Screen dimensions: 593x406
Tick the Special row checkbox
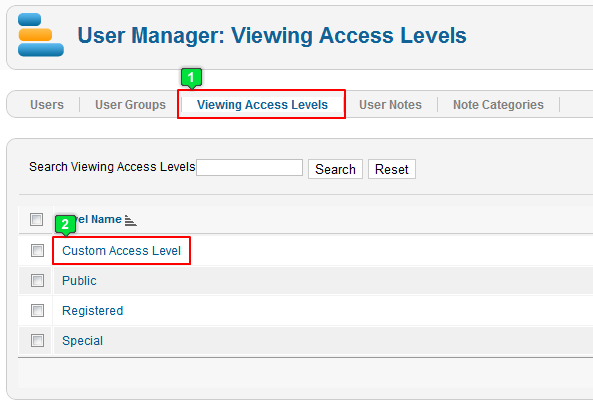coord(37,341)
